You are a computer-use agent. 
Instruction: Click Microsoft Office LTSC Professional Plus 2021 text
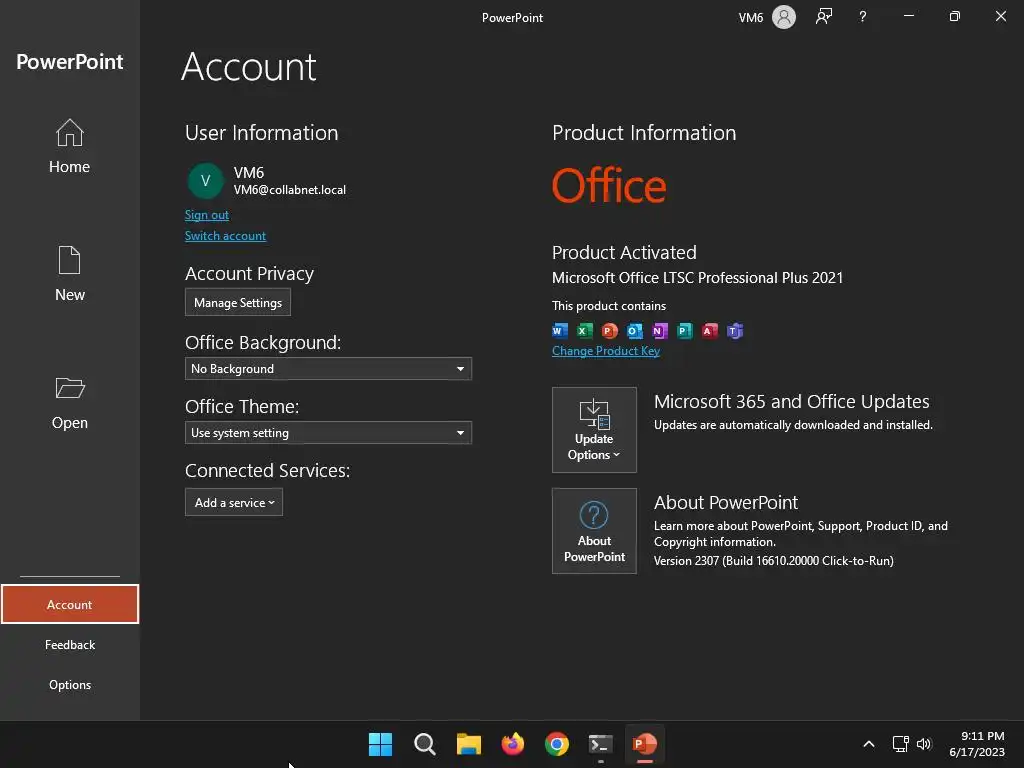[x=697, y=278]
